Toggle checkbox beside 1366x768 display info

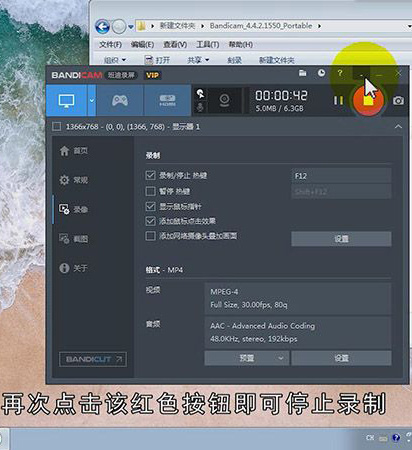pyautogui.click(x=57, y=127)
